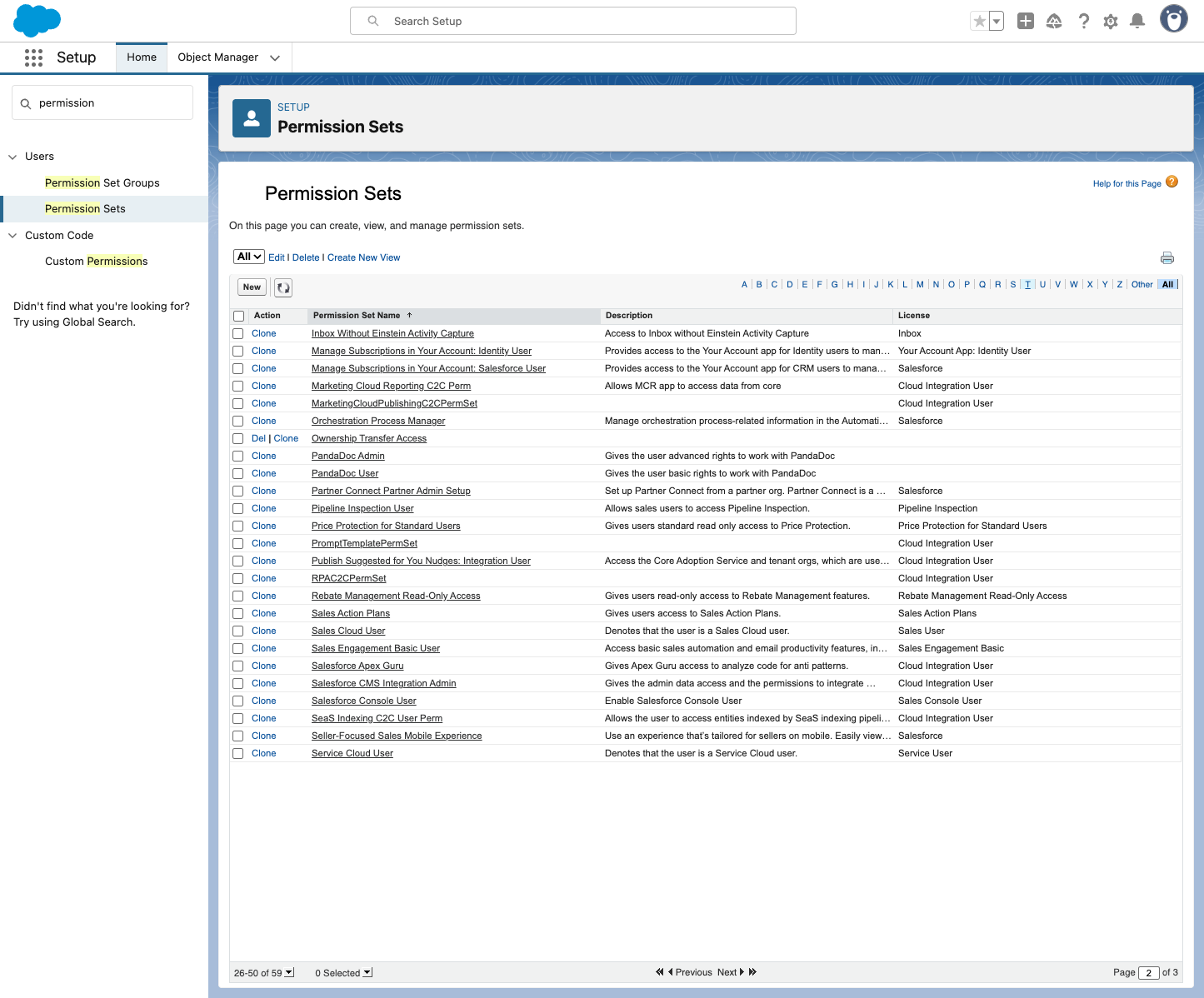The height and width of the screenshot is (998, 1204).
Task: Click the printable view printer icon
Action: (1167, 258)
